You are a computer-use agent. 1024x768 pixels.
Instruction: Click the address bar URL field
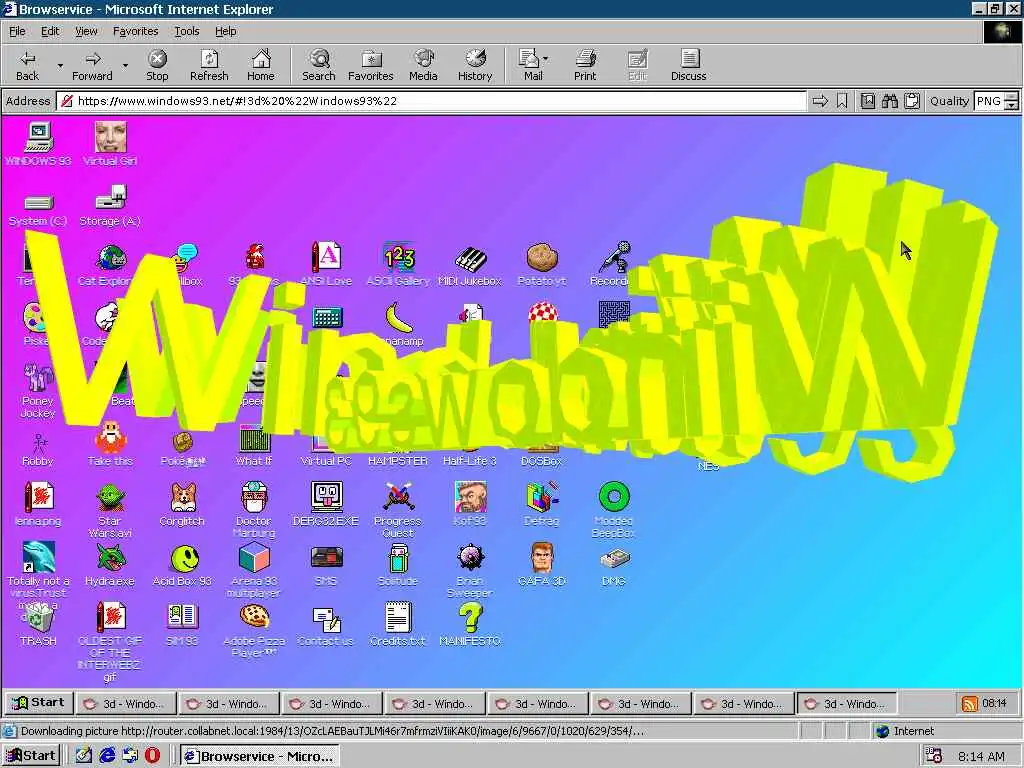coord(431,101)
